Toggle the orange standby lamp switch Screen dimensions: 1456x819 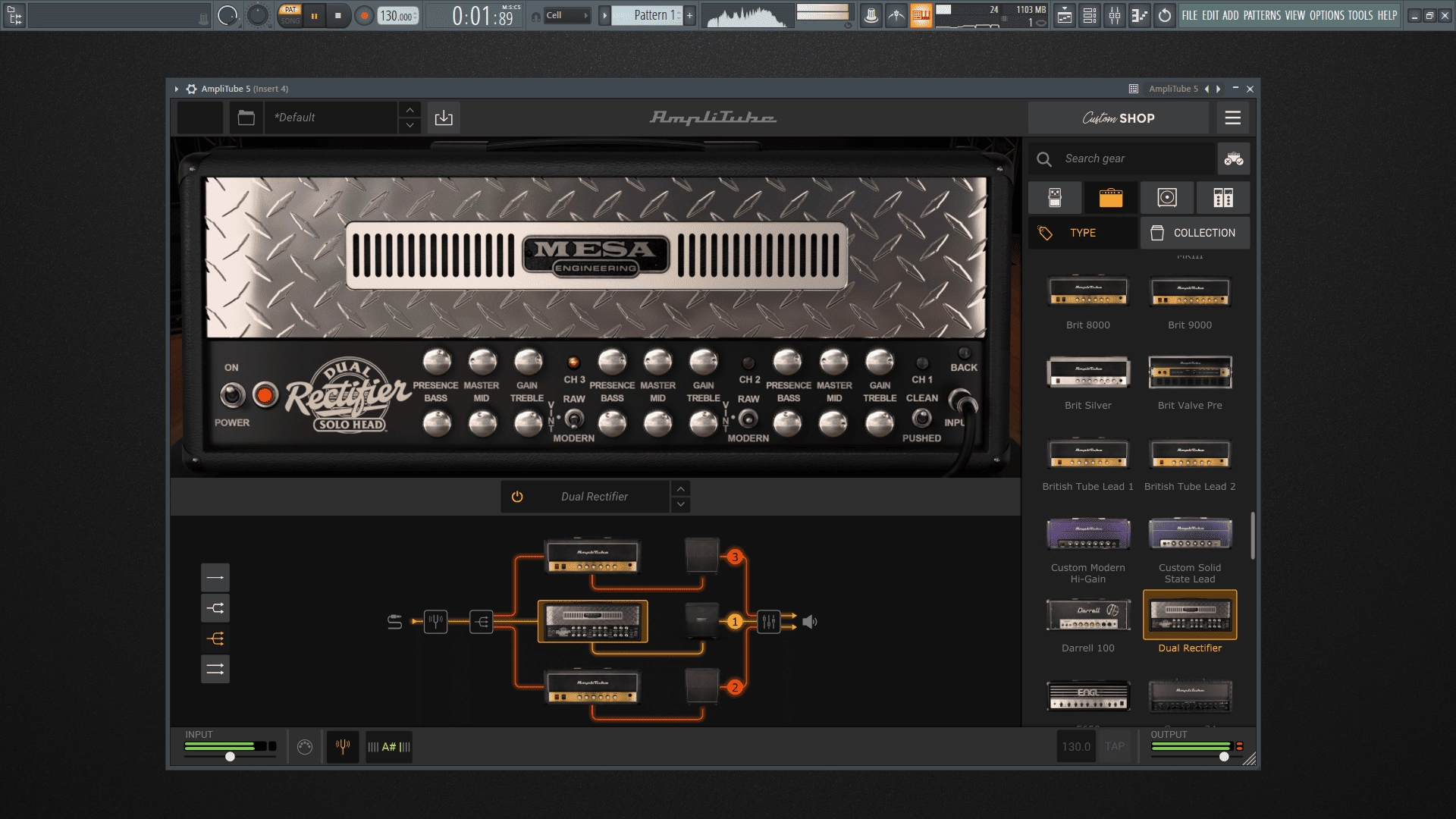(x=265, y=394)
